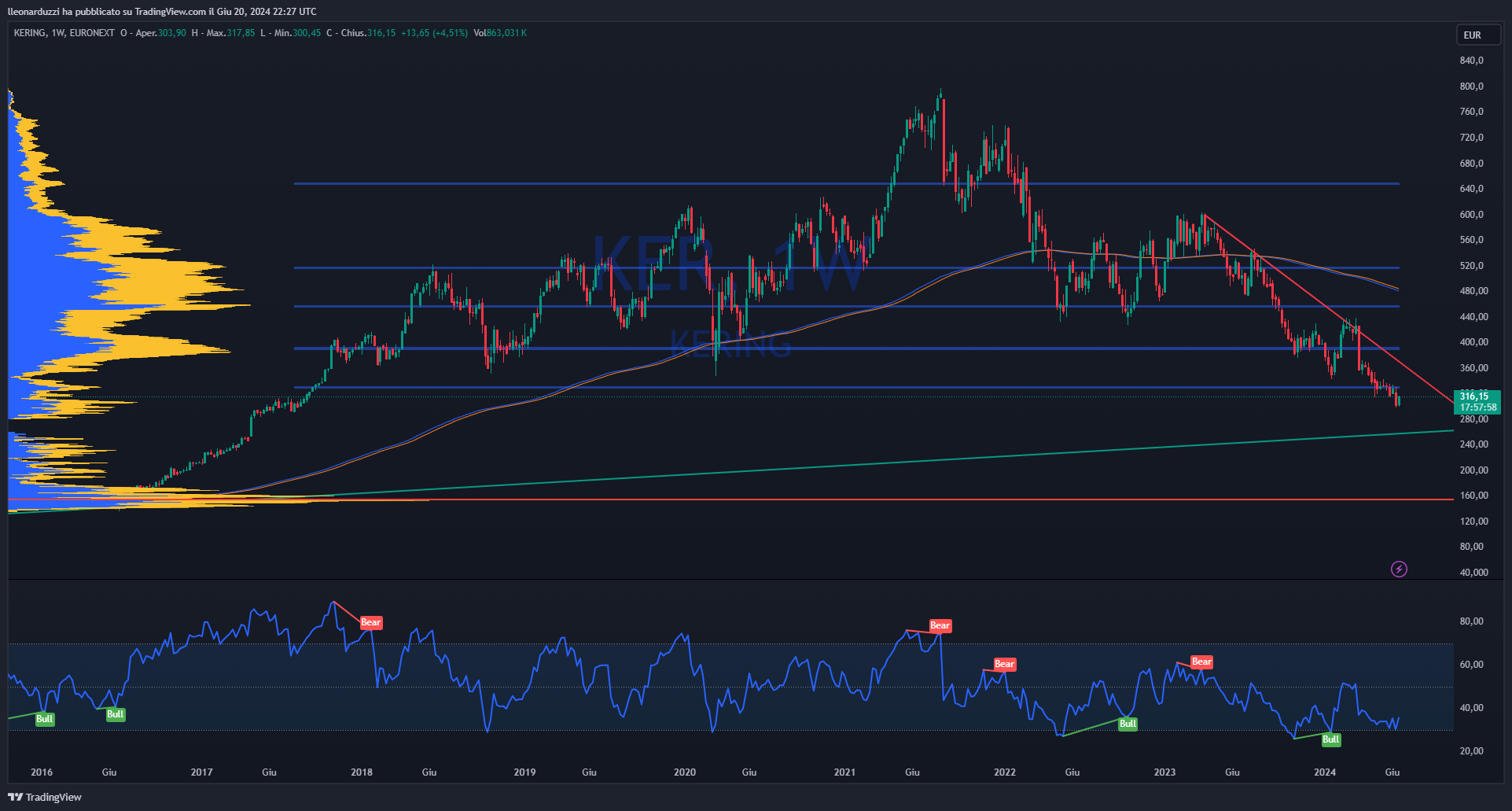This screenshot has width=1512, height=811.
Task: Click the 20,00 RSI axis label
Action: (x=1472, y=751)
